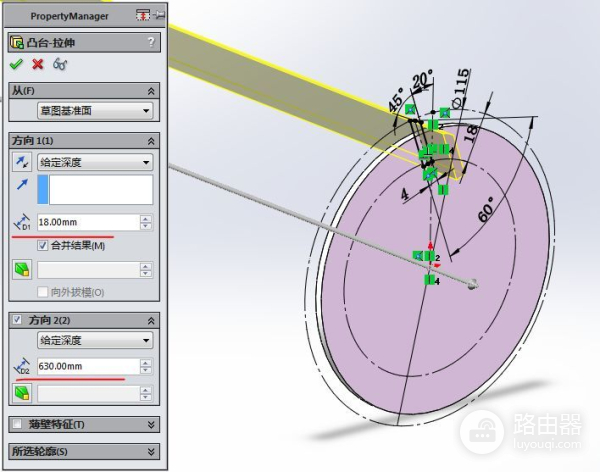Click the D1 depth field showing 18.00mm
This screenshot has width=600, height=472.
86,223
